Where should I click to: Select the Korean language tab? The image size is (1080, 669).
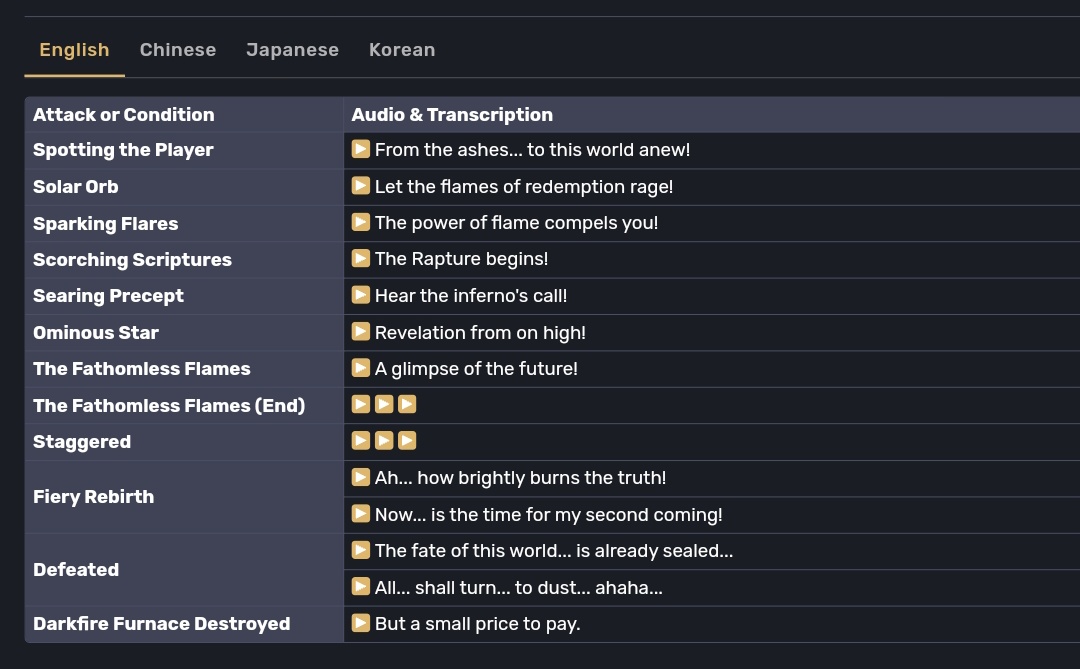point(402,49)
